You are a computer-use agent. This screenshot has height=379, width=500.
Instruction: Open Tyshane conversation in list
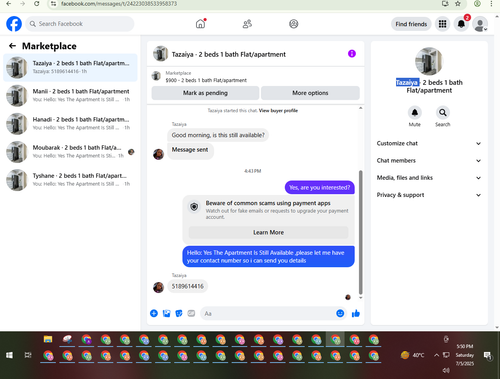70,180
